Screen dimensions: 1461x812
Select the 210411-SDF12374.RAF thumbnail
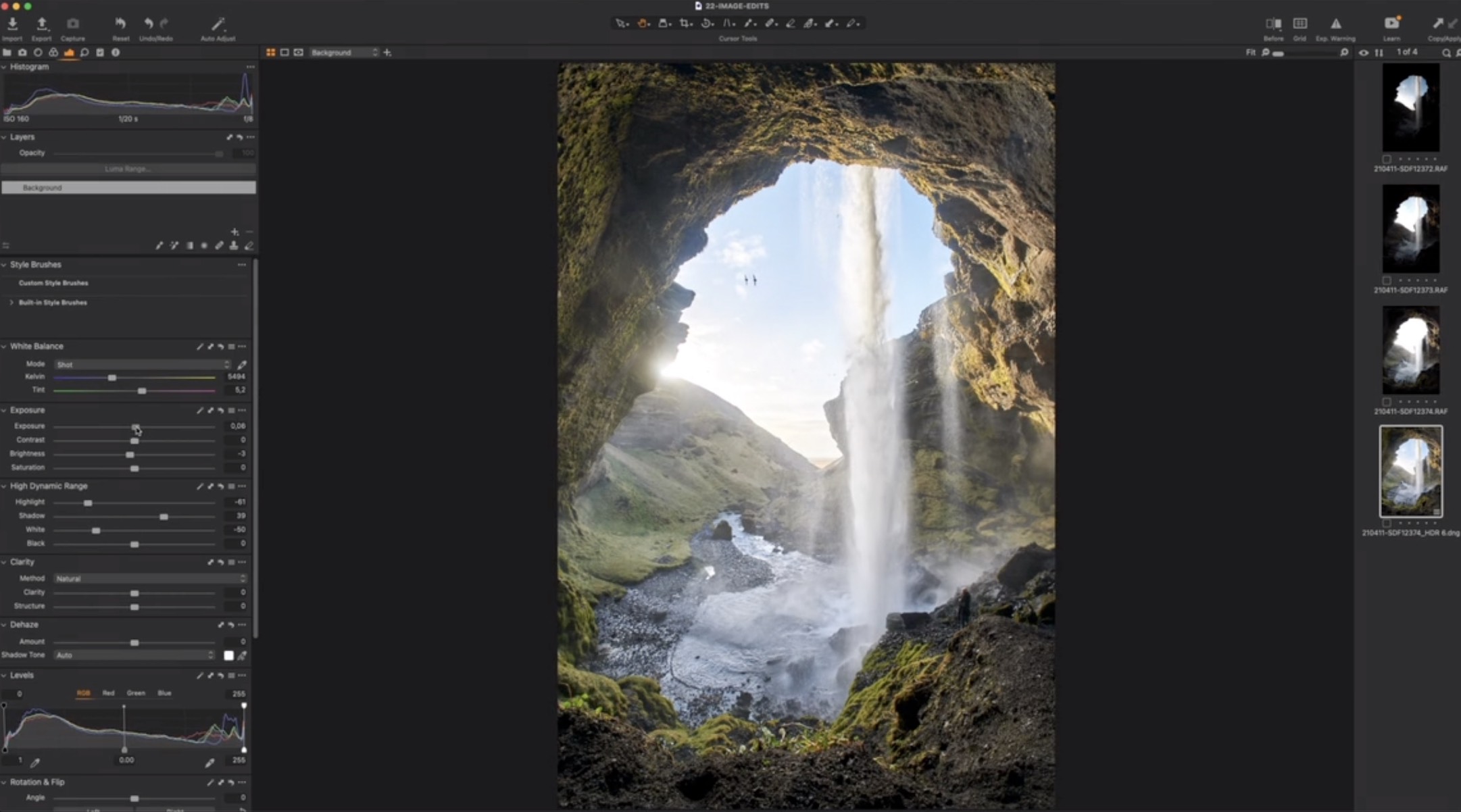coord(1410,351)
